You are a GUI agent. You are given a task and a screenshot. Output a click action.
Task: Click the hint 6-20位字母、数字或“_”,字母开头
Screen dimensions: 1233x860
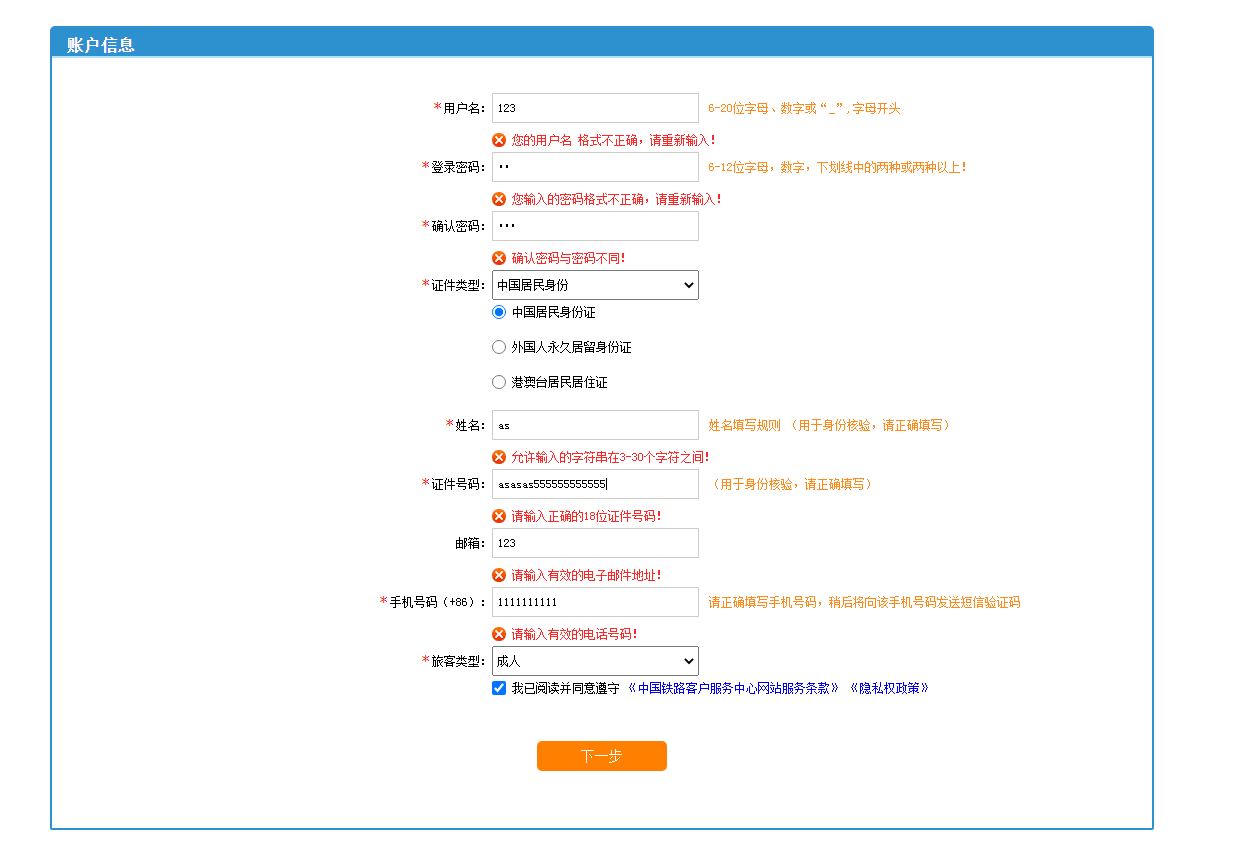pyautogui.click(x=804, y=108)
